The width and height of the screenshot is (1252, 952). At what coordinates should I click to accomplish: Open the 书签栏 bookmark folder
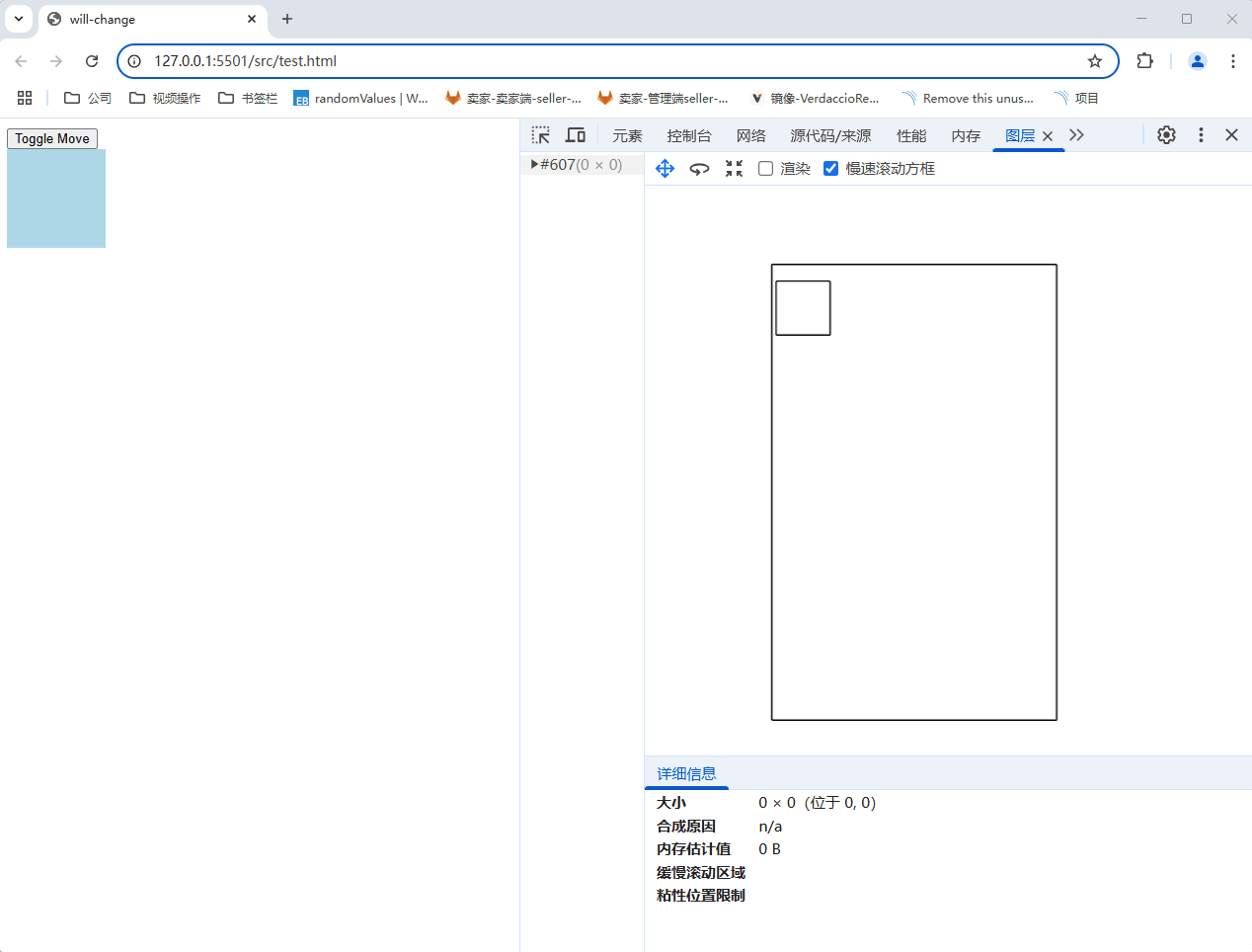(x=248, y=98)
